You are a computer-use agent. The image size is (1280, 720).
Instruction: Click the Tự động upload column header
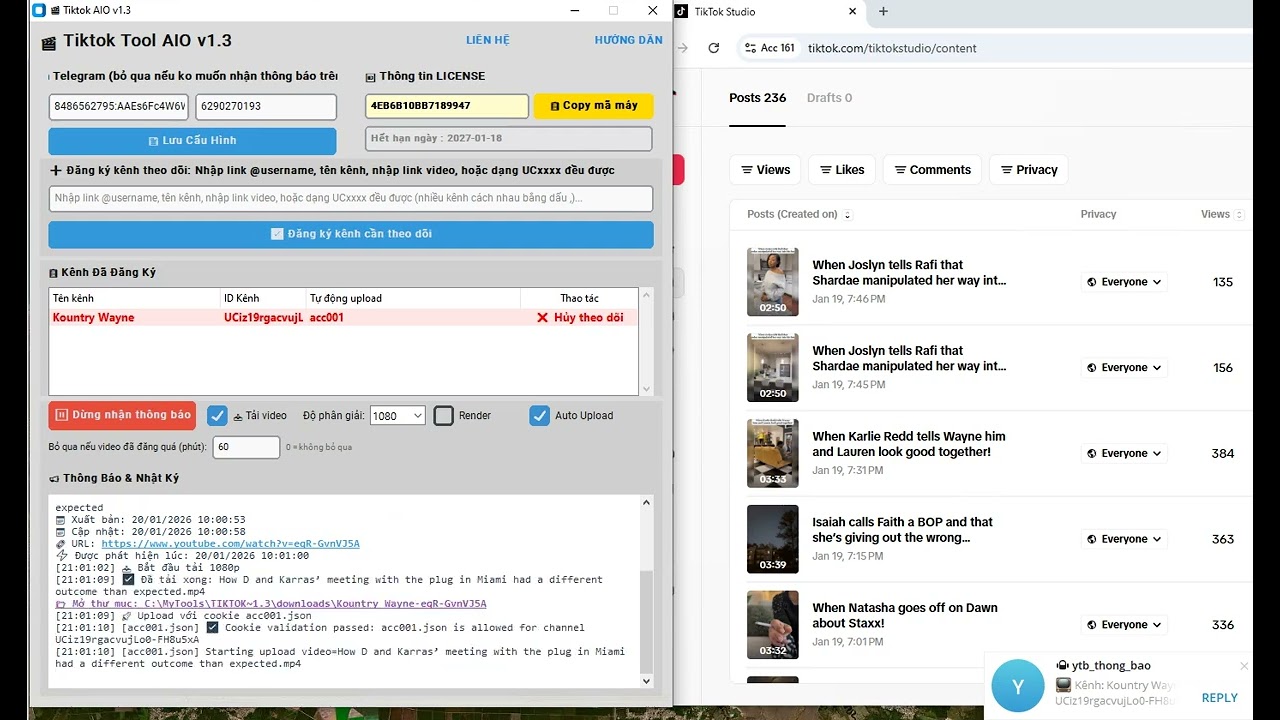tap(413, 298)
